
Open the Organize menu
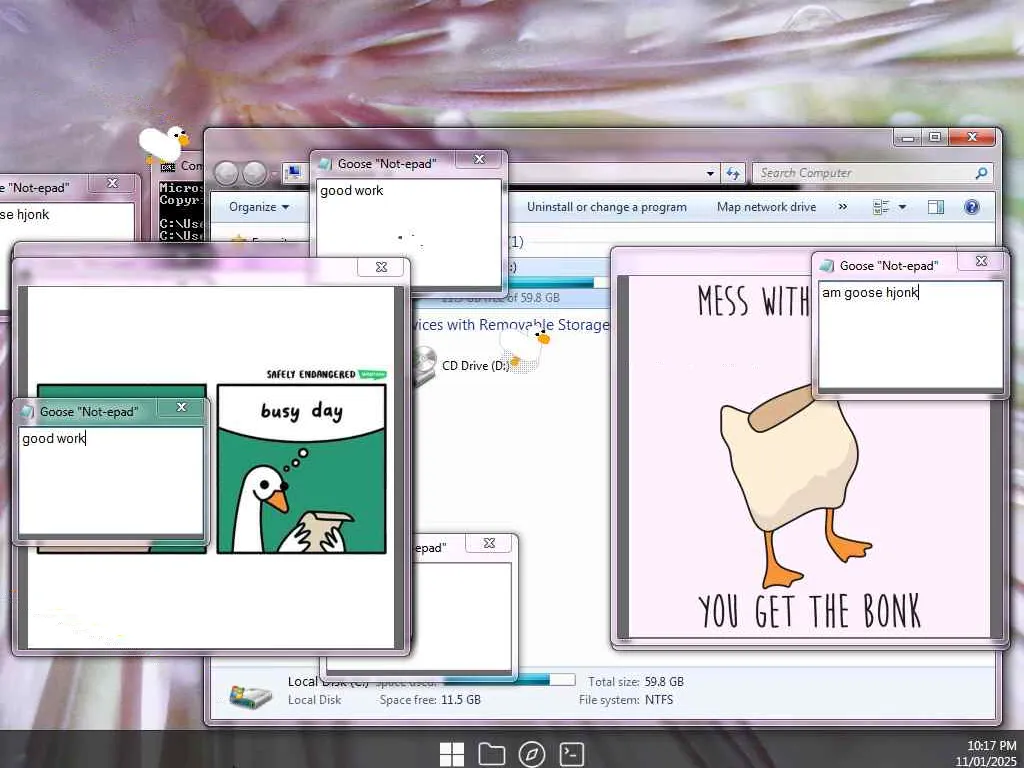[259, 207]
